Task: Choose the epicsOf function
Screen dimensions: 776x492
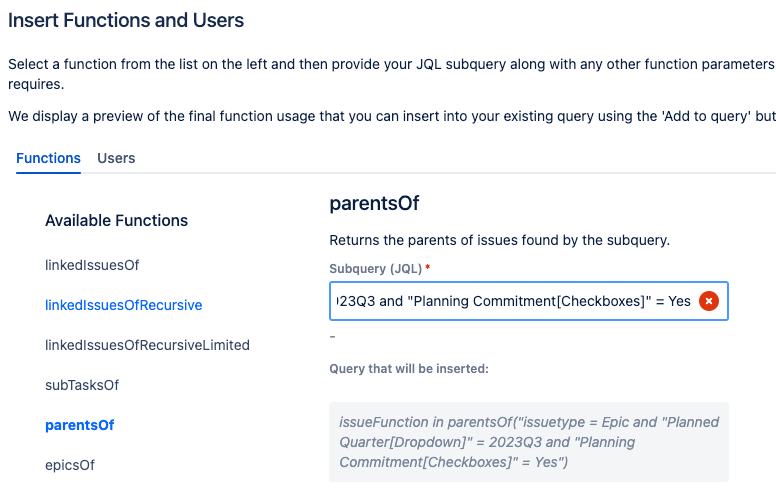Action: click(70, 465)
